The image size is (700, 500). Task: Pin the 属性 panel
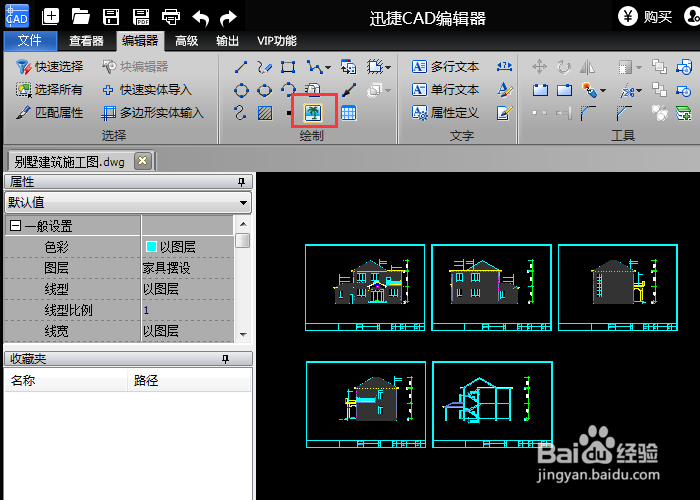tap(242, 182)
